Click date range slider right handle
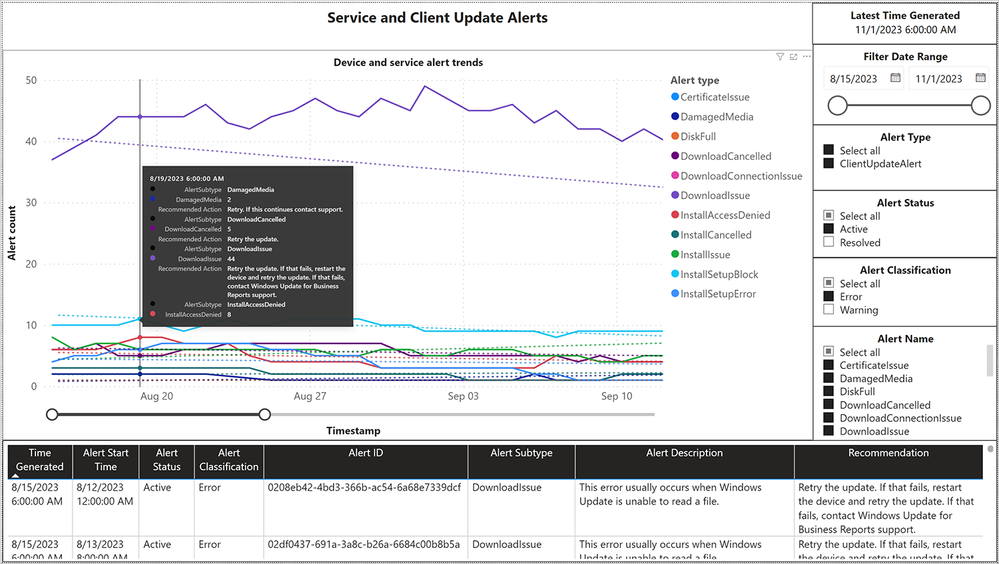This screenshot has width=999, height=564. tap(981, 106)
